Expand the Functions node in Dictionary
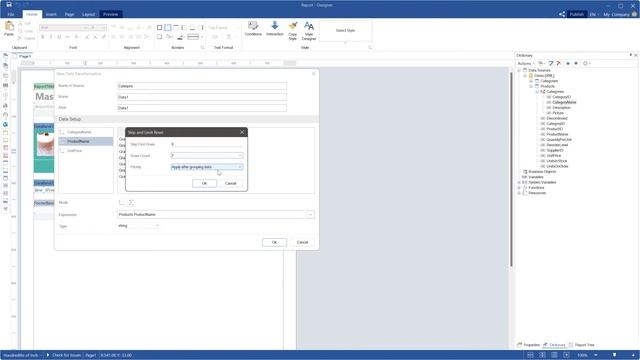 519,188
